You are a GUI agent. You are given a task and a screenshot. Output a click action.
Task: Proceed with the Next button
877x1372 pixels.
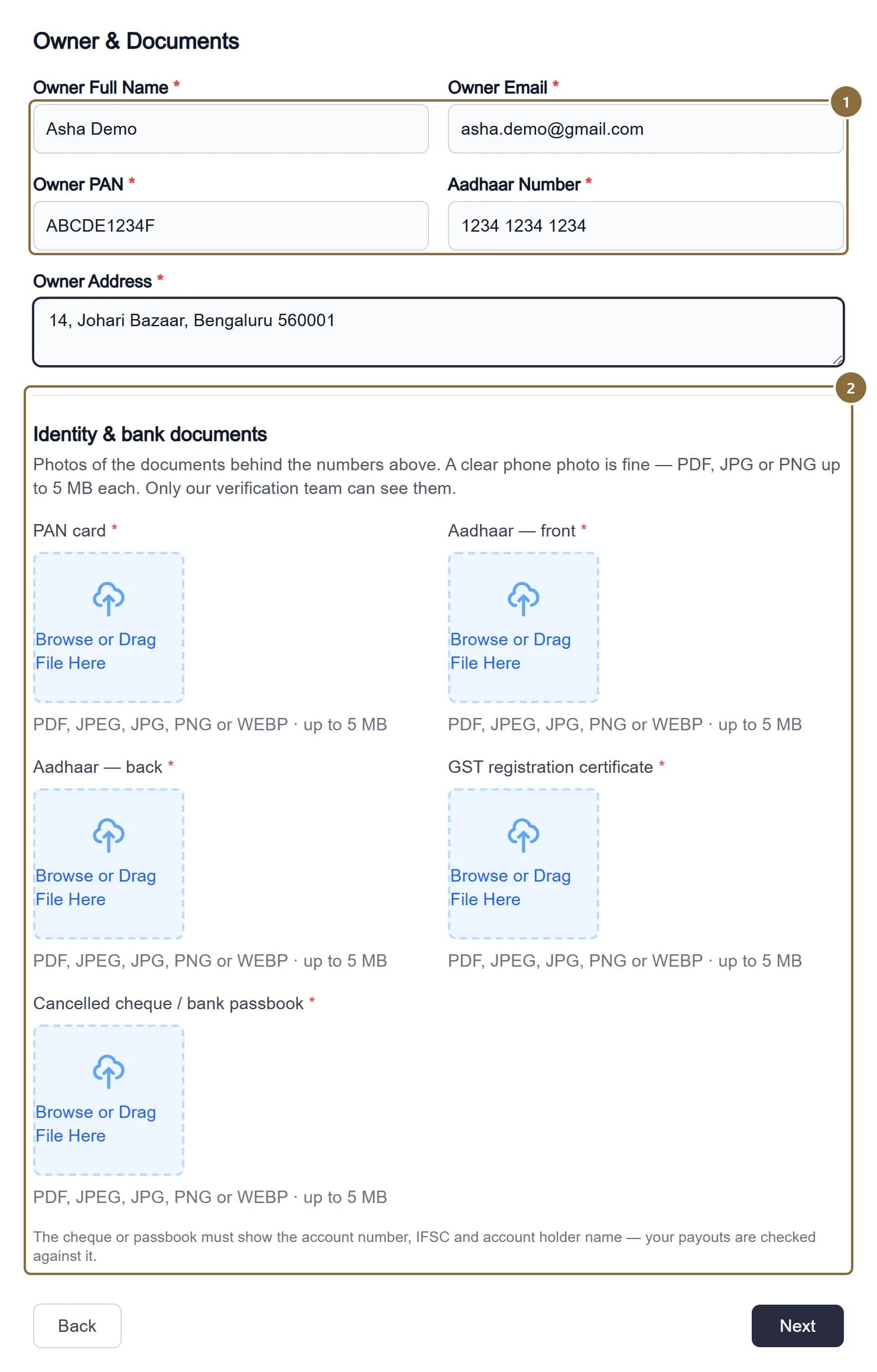[x=798, y=1326]
